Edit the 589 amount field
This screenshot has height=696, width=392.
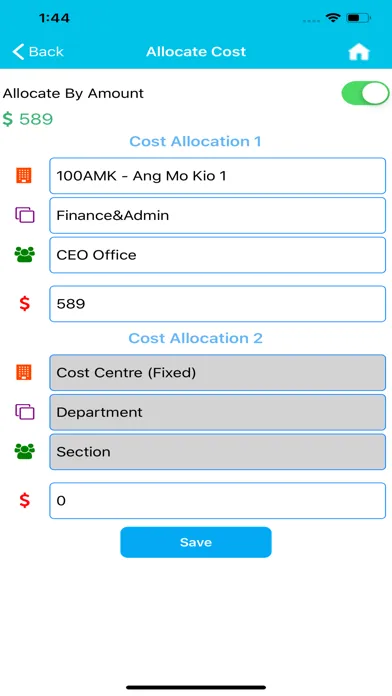click(x=218, y=304)
